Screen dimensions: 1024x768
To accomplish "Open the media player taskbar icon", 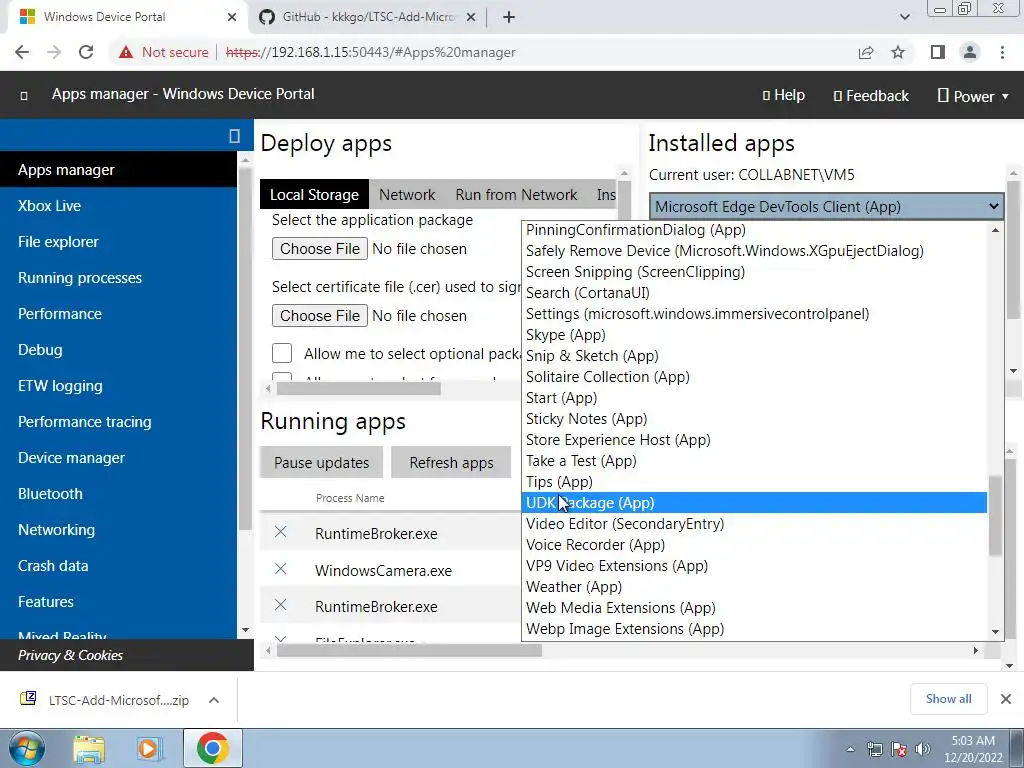I will [149, 748].
